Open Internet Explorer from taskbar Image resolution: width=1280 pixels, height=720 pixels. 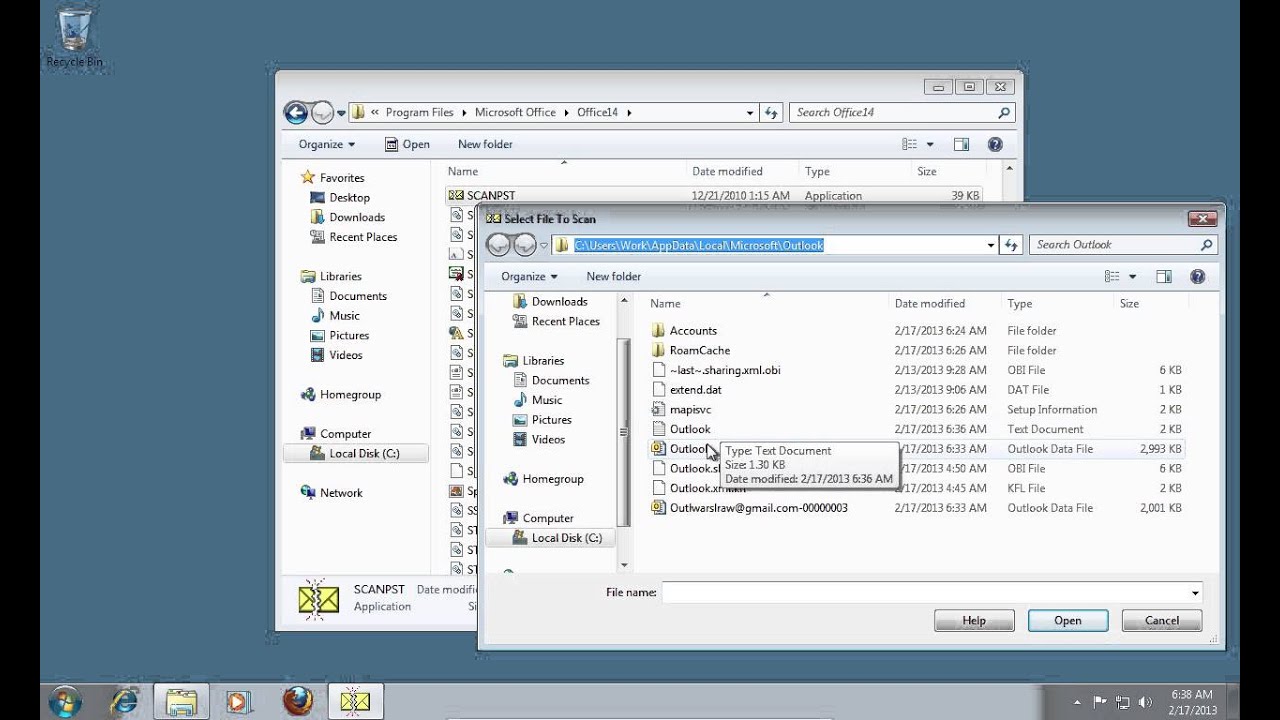(x=124, y=702)
